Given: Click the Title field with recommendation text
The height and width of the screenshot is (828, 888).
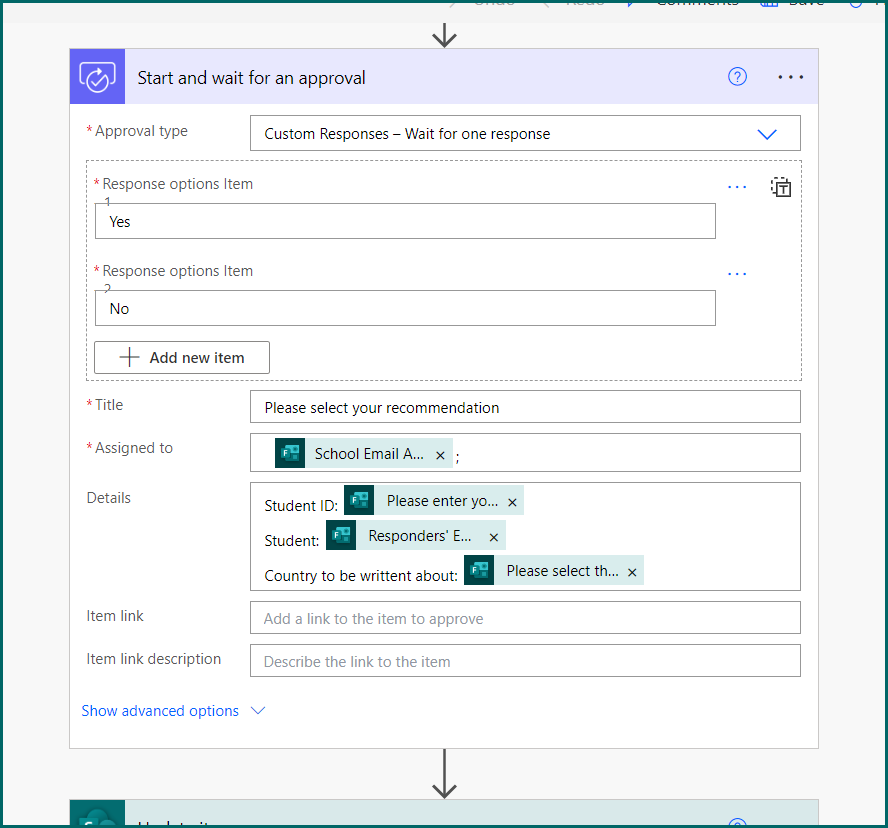Looking at the screenshot, I should (x=525, y=407).
